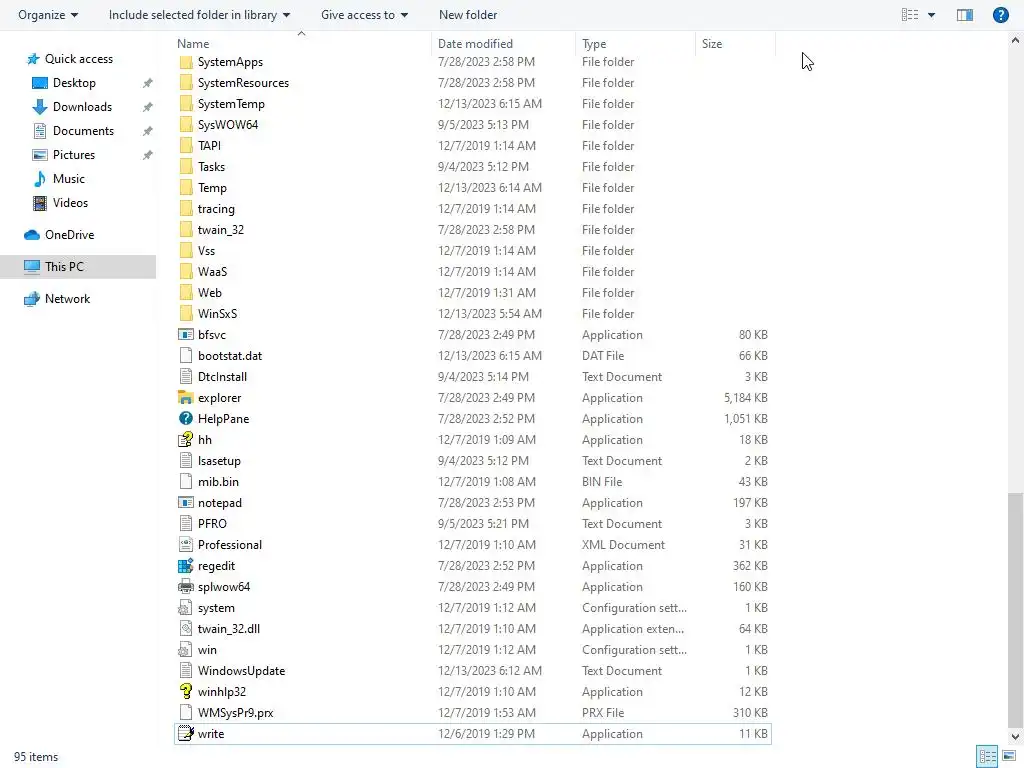Select the lsasetup file name
The width and height of the screenshot is (1024, 768).
tap(219, 460)
